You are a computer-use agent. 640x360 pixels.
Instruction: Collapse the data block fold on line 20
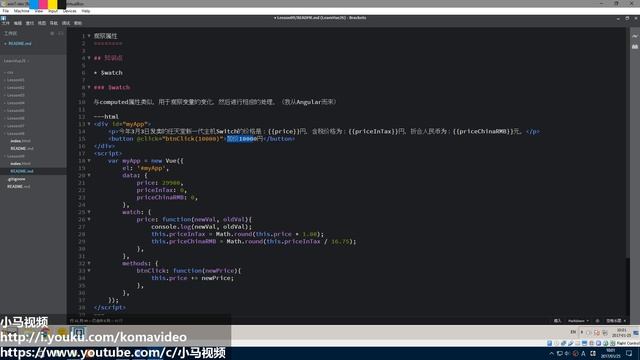[89, 175]
